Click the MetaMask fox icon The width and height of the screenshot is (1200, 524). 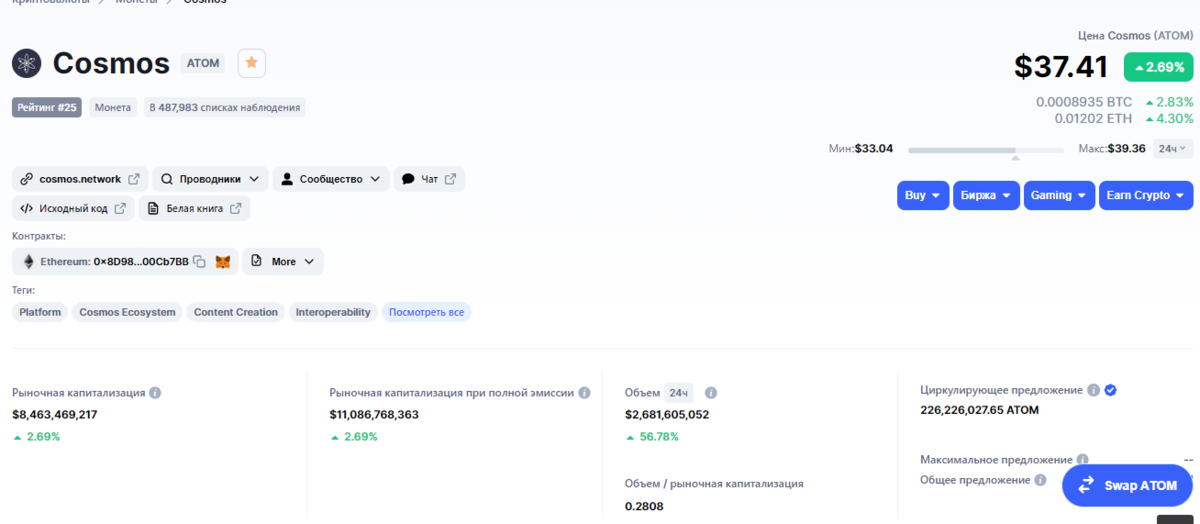coord(223,262)
